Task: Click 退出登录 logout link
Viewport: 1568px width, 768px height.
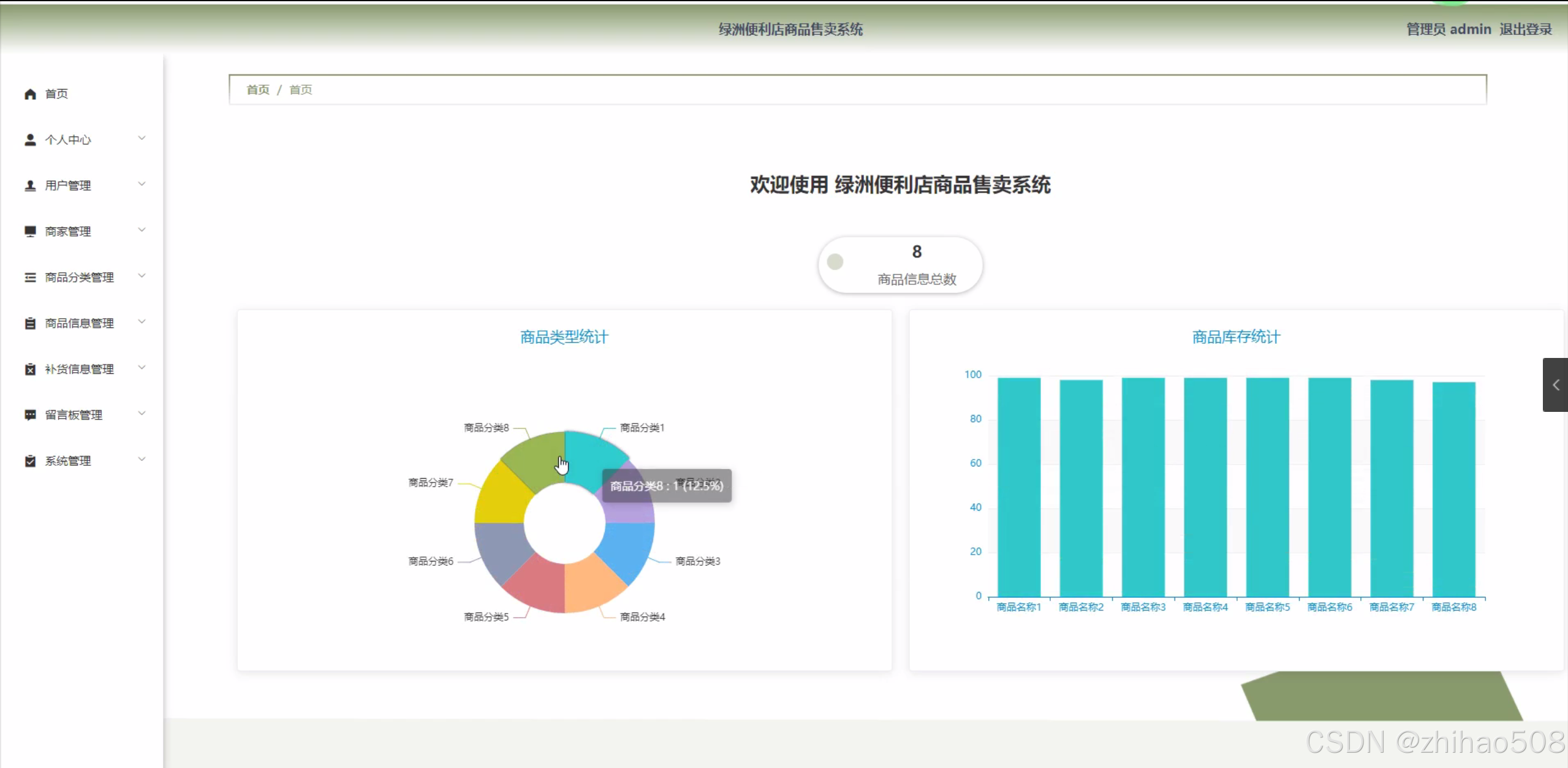Action: (1525, 29)
